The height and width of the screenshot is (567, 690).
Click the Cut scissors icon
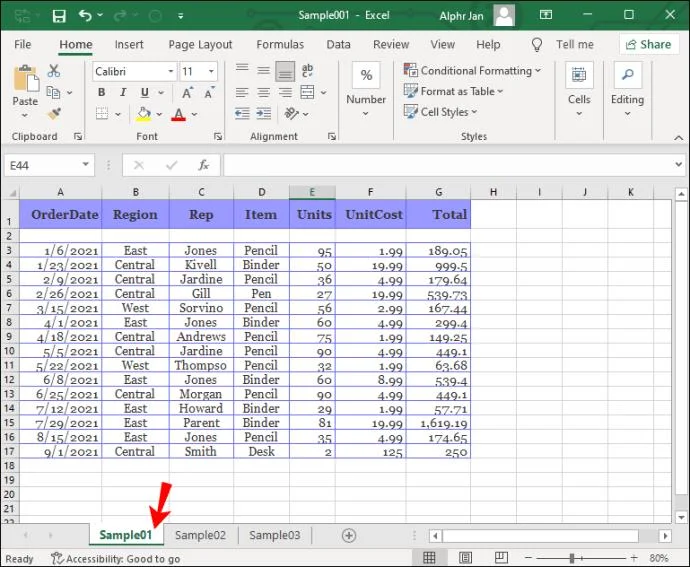pyautogui.click(x=54, y=70)
